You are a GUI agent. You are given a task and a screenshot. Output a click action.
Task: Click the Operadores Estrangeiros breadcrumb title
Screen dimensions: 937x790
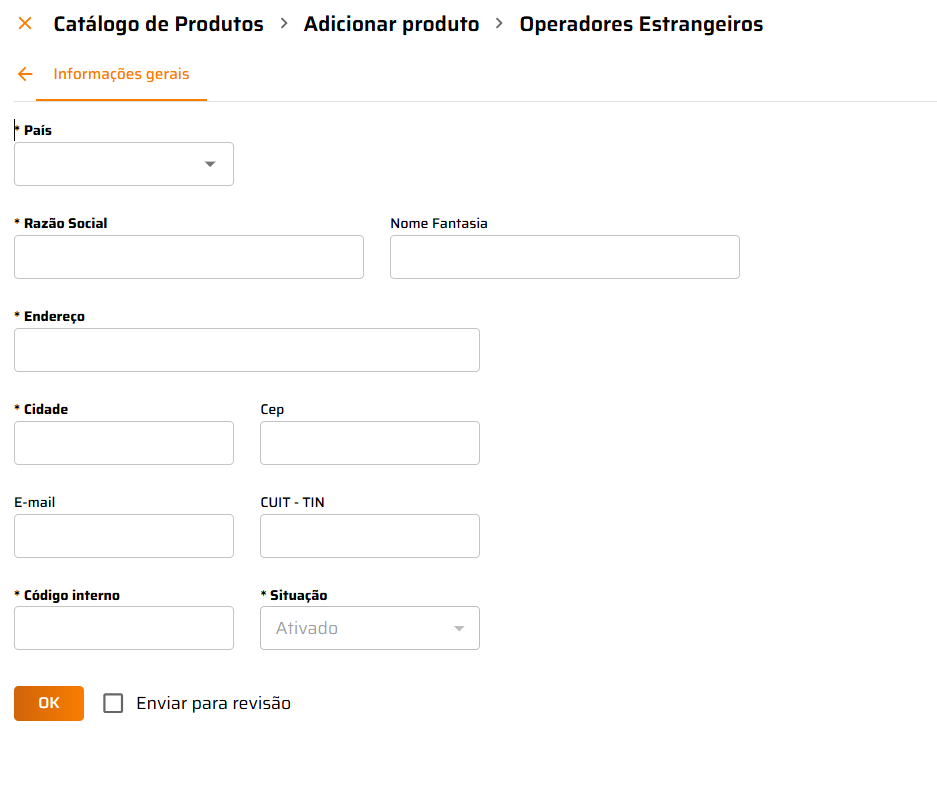pos(641,24)
